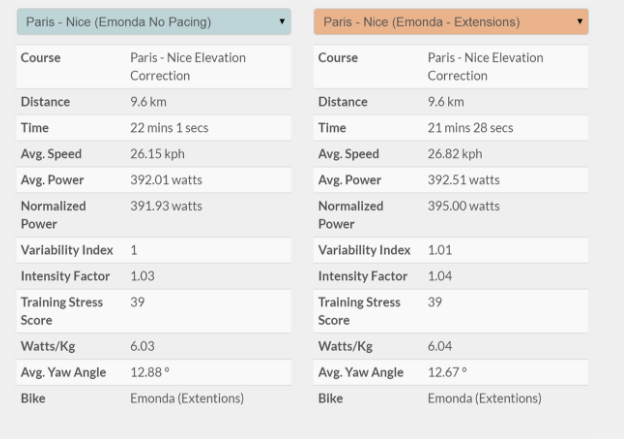Select the Bike value in the Extensions table

484,398
